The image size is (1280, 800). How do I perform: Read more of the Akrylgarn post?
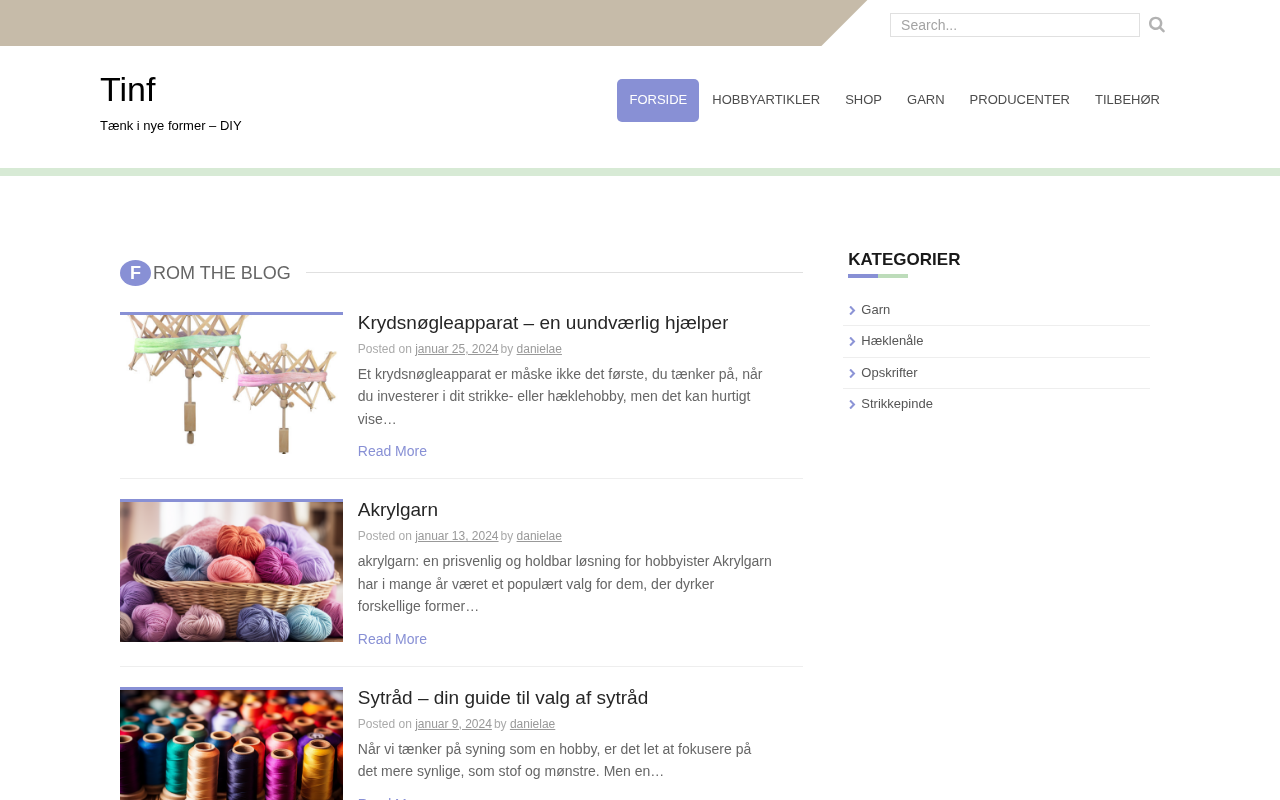392,639
